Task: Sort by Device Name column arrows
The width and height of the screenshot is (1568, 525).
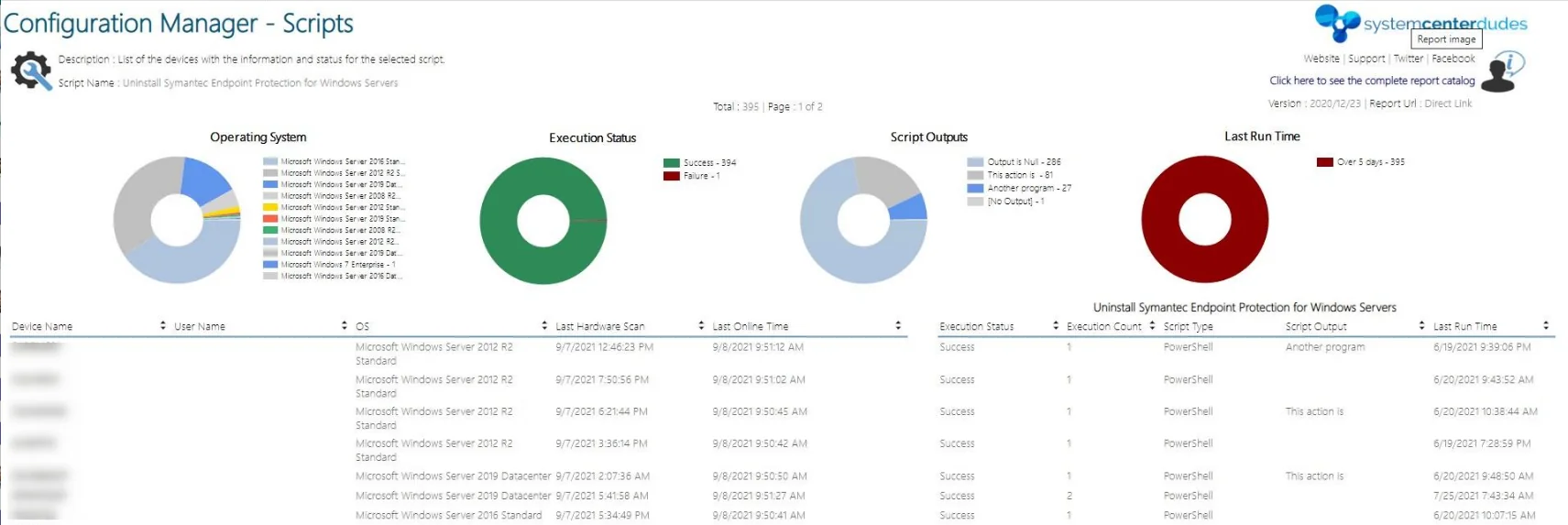Action: (163, 325)
